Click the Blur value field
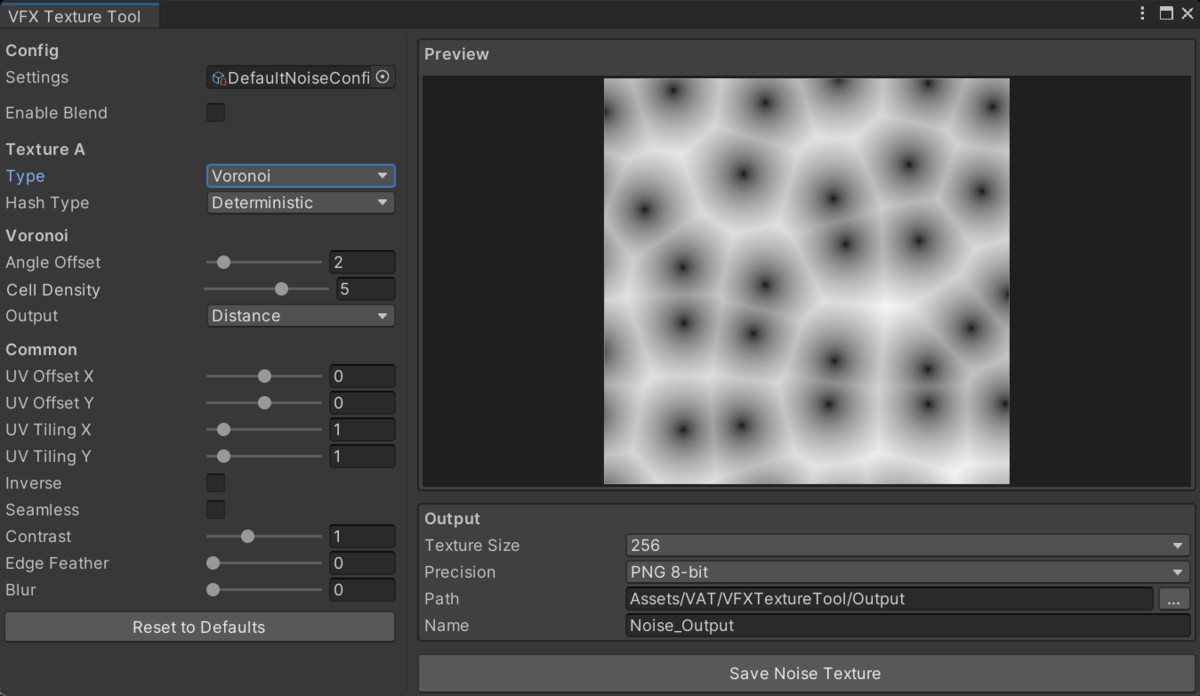 (x=362, y=590)
